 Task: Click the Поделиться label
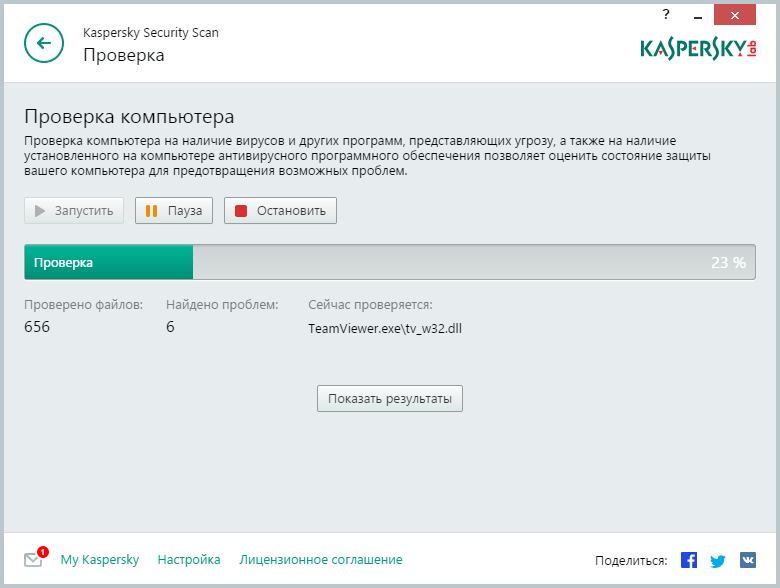[x=631, y=561]
